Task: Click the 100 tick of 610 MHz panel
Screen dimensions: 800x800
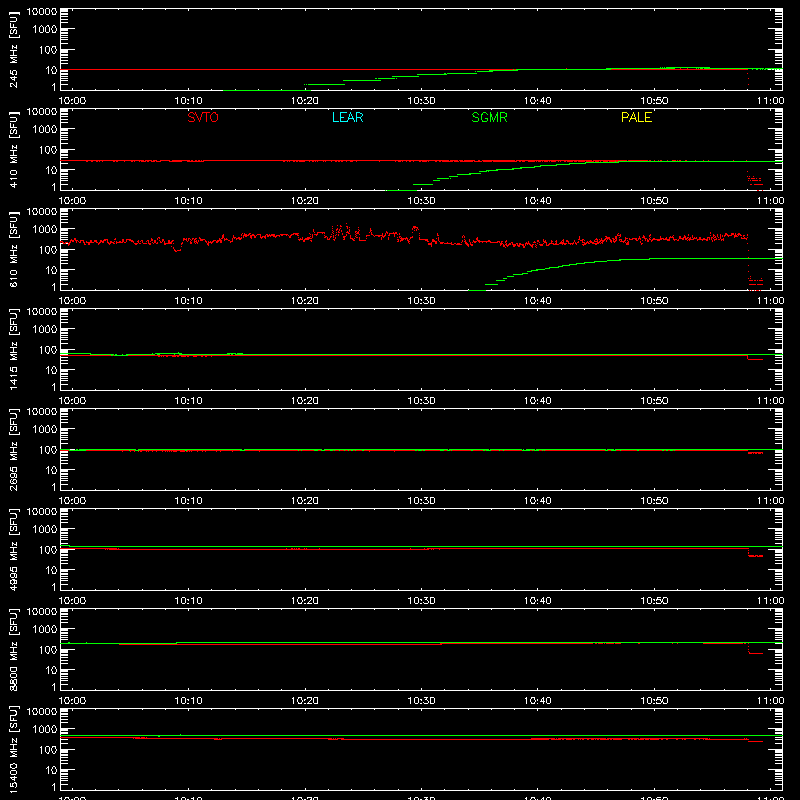Action: (x=48, y=250)
